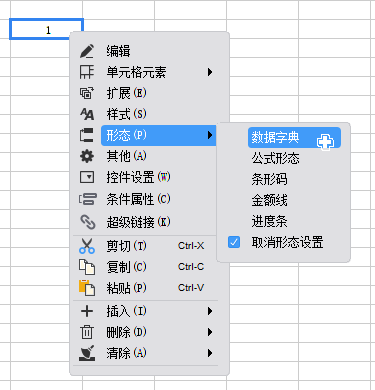375x390 pixels.
Task: Click the scissors icon for 剪切
Action: (x=87, y=246)
